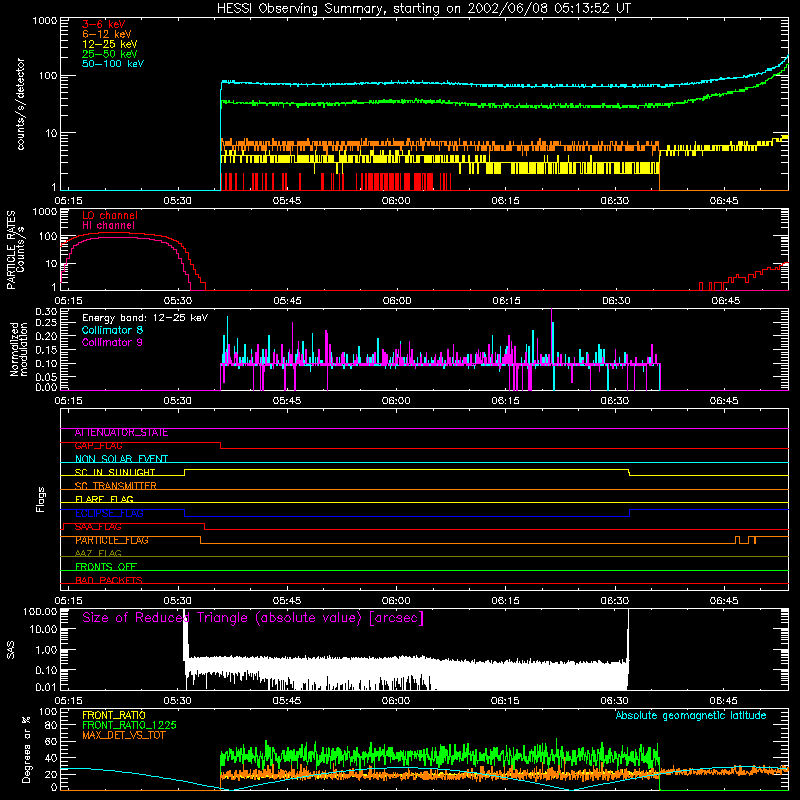Click the MAX_DET_VS_TOT legend label
Viewport: 800px width, 800px height.
point(124,735)
